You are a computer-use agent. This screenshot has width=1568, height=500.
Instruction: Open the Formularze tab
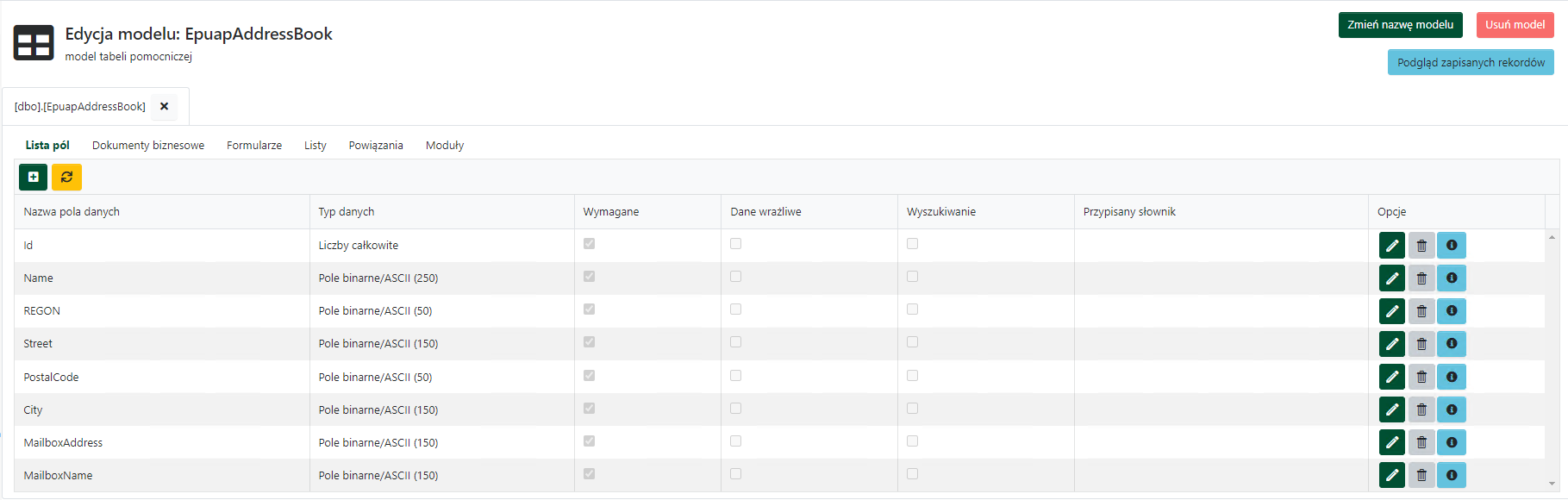point(254,145)
